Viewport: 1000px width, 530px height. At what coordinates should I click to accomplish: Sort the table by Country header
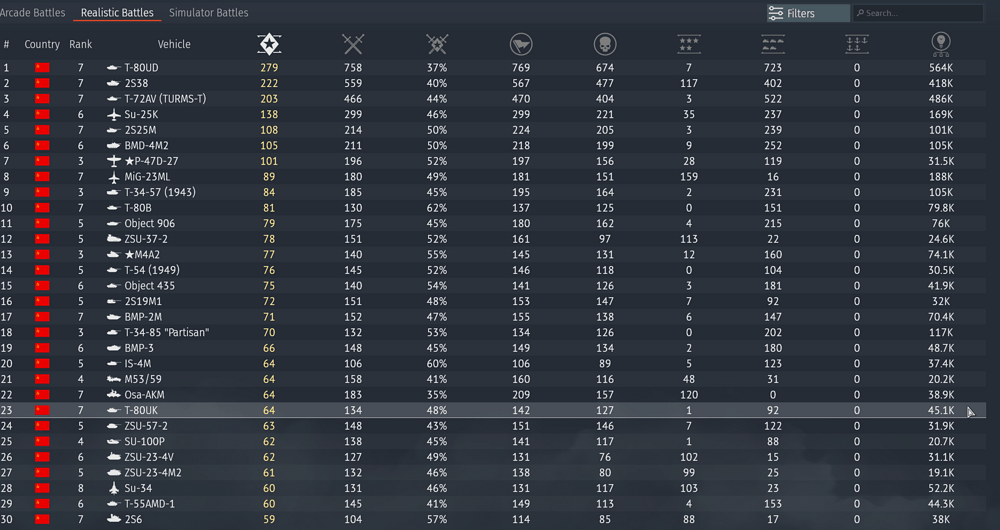42,44
